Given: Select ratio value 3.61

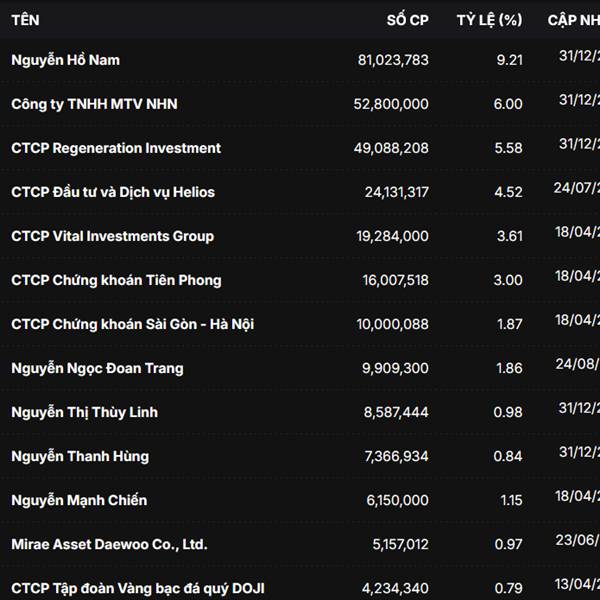Looking at the screenshot, I should click(510, 236).
